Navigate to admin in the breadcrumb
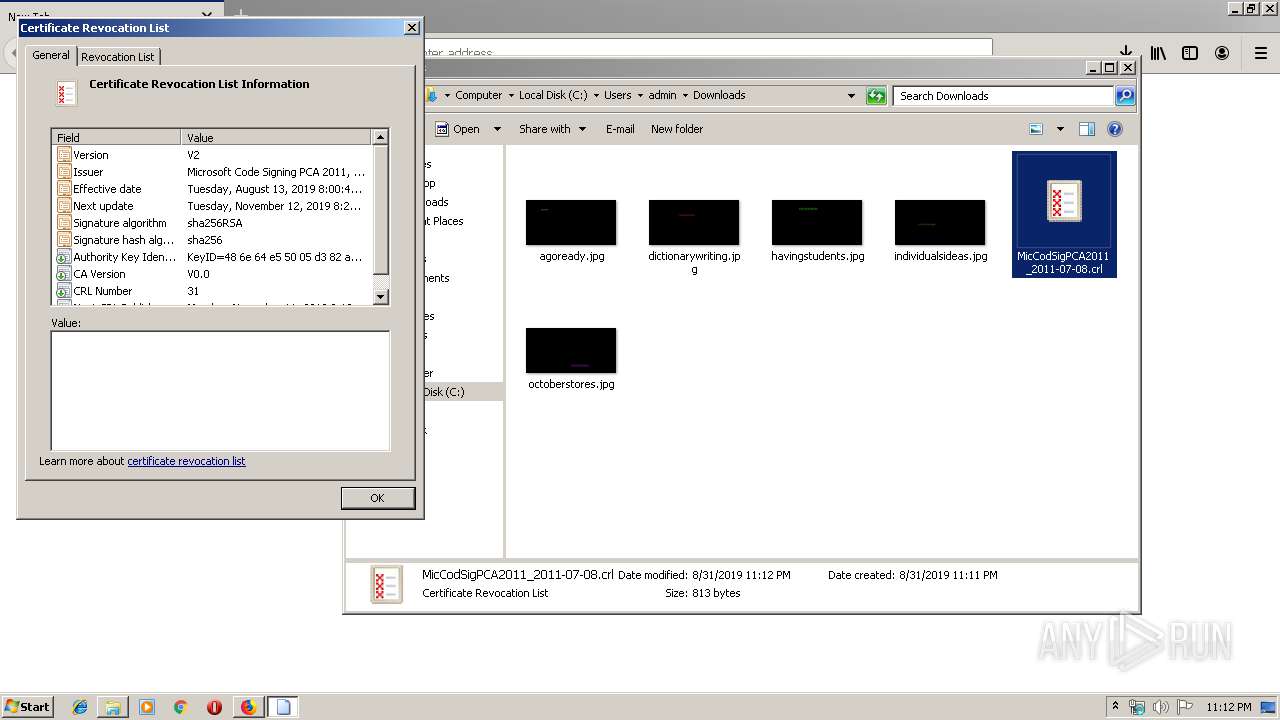Image resolution: width=1280 pixels, height=720 pixels. click(662, 95)
